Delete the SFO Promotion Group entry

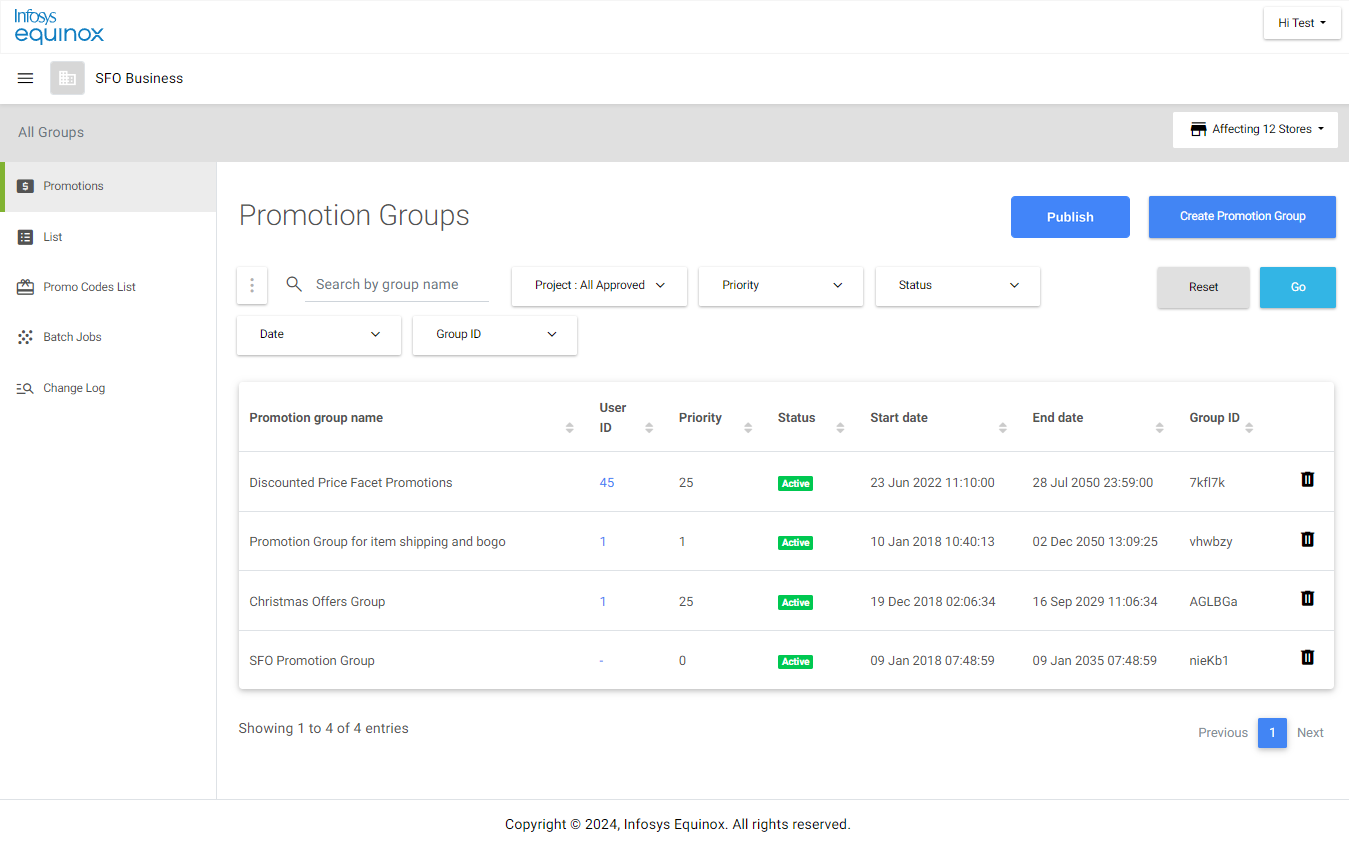click(1307, 658)
